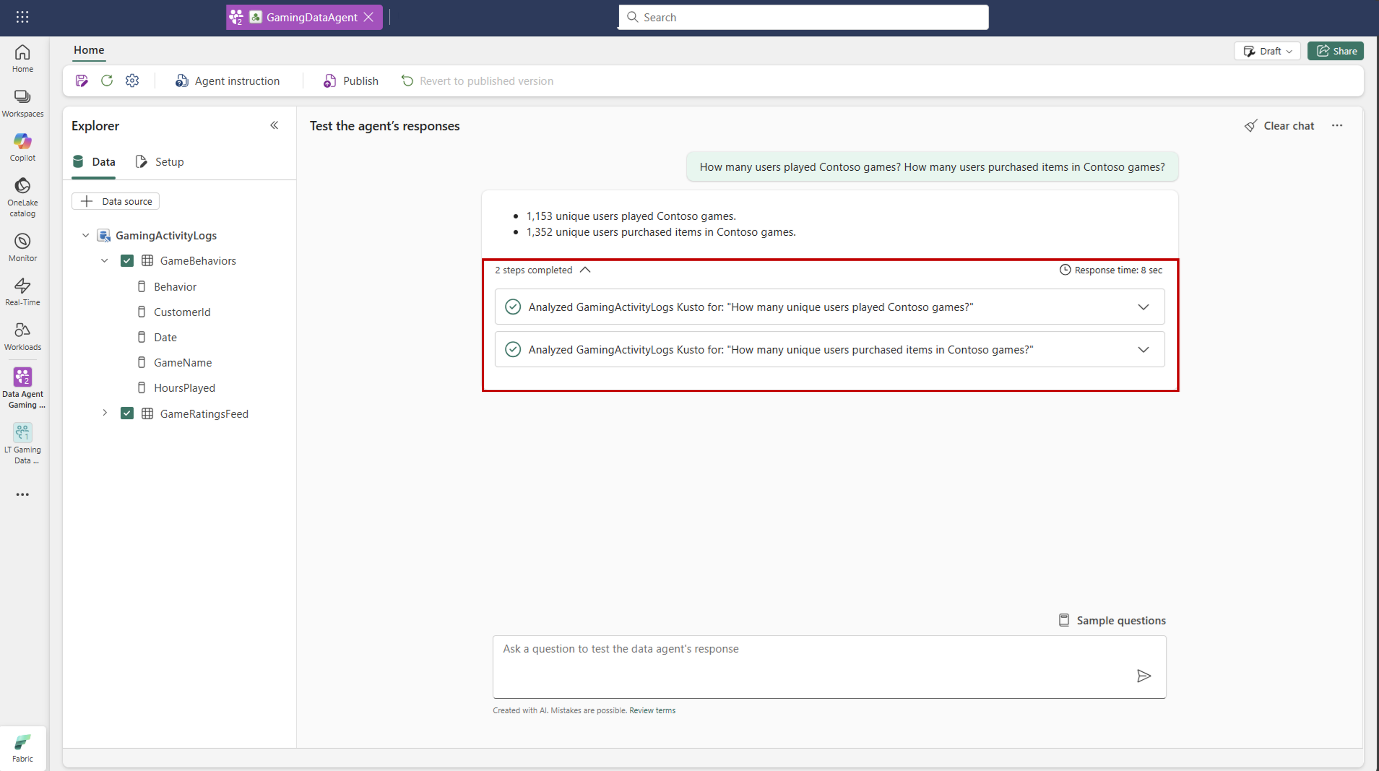
Task: Open the OneLake catalog
Action: (22, 195)
